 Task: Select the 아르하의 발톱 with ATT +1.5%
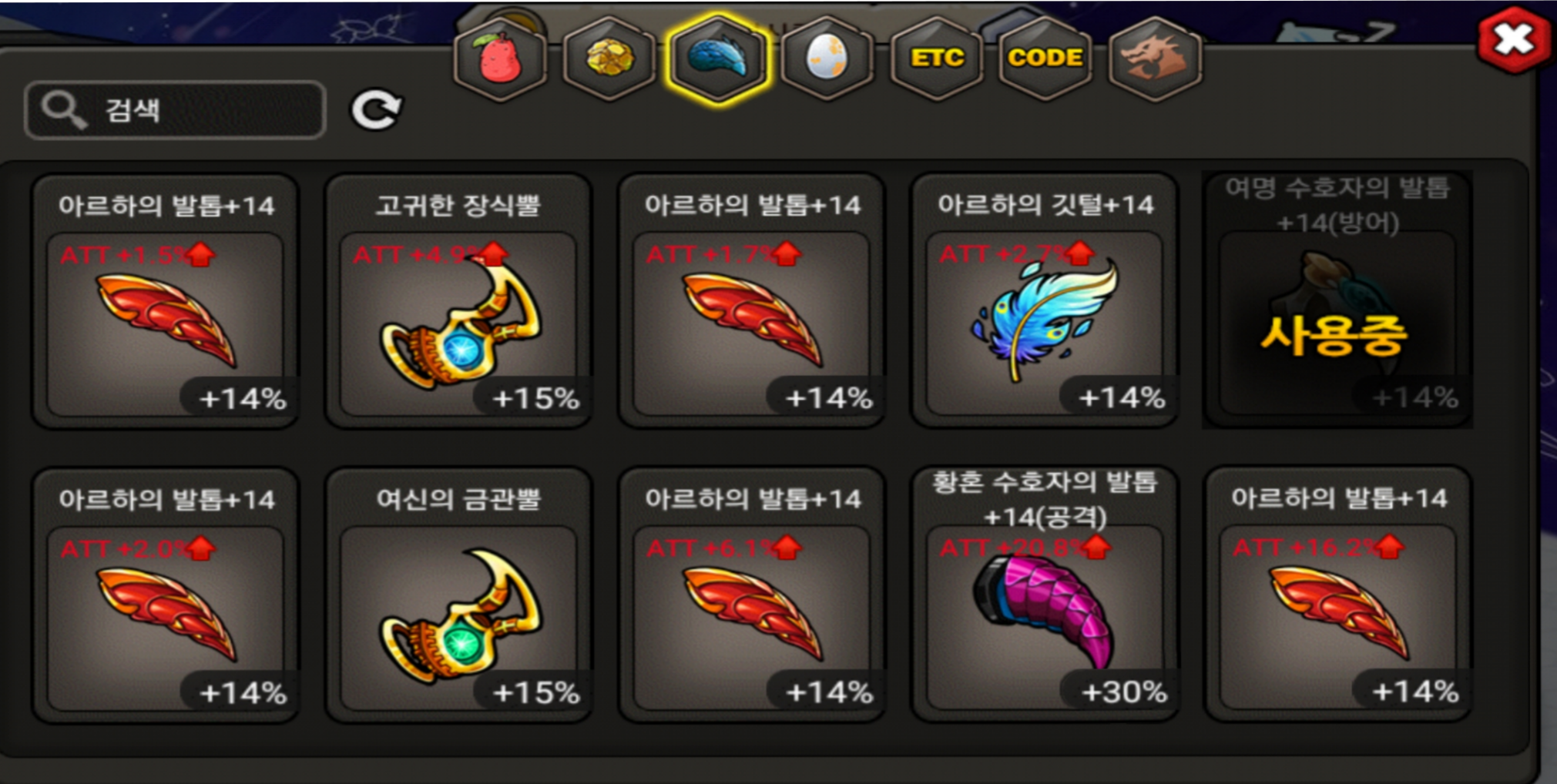(166, 300)
